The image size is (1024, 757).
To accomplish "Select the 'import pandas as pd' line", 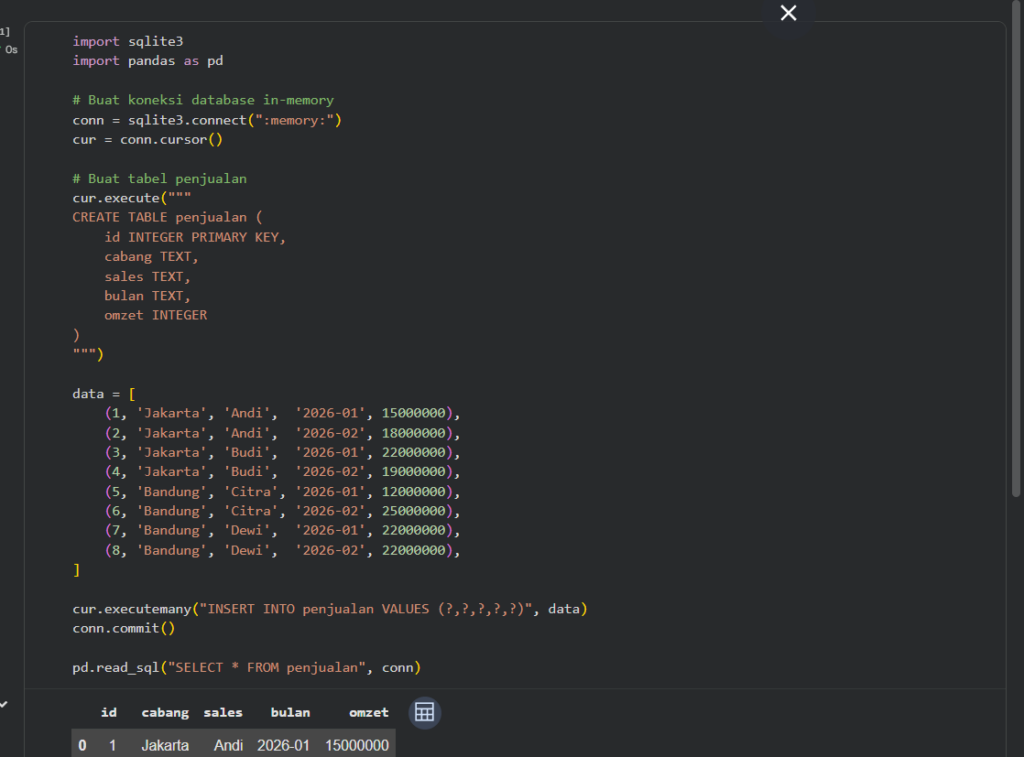I will coord(148,61).
